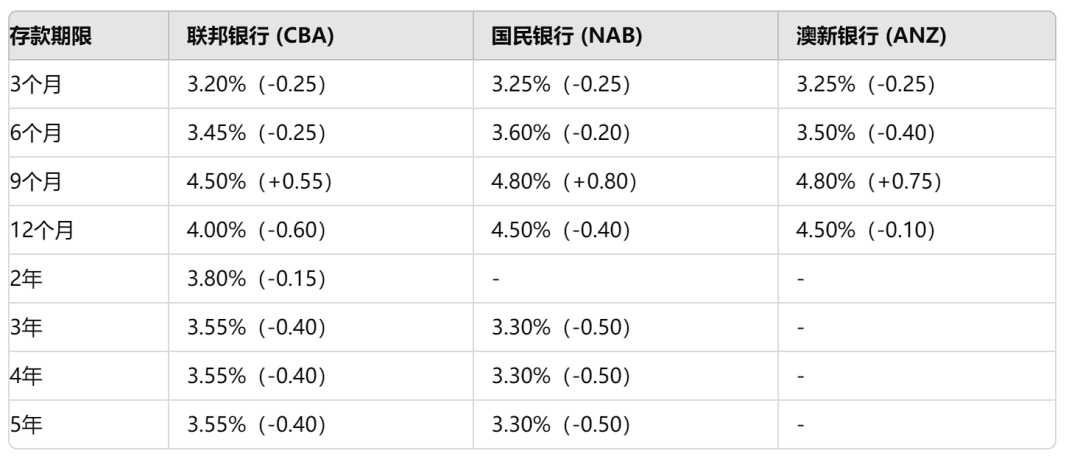Screen dimensions: 1080x459
Task: Click the 5年 row label
Action: point(26,425)
